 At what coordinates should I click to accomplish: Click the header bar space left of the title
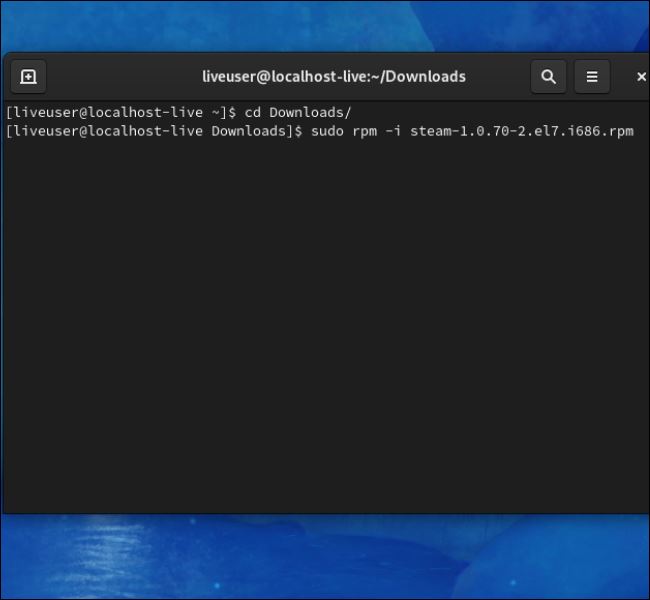point(124,77)
